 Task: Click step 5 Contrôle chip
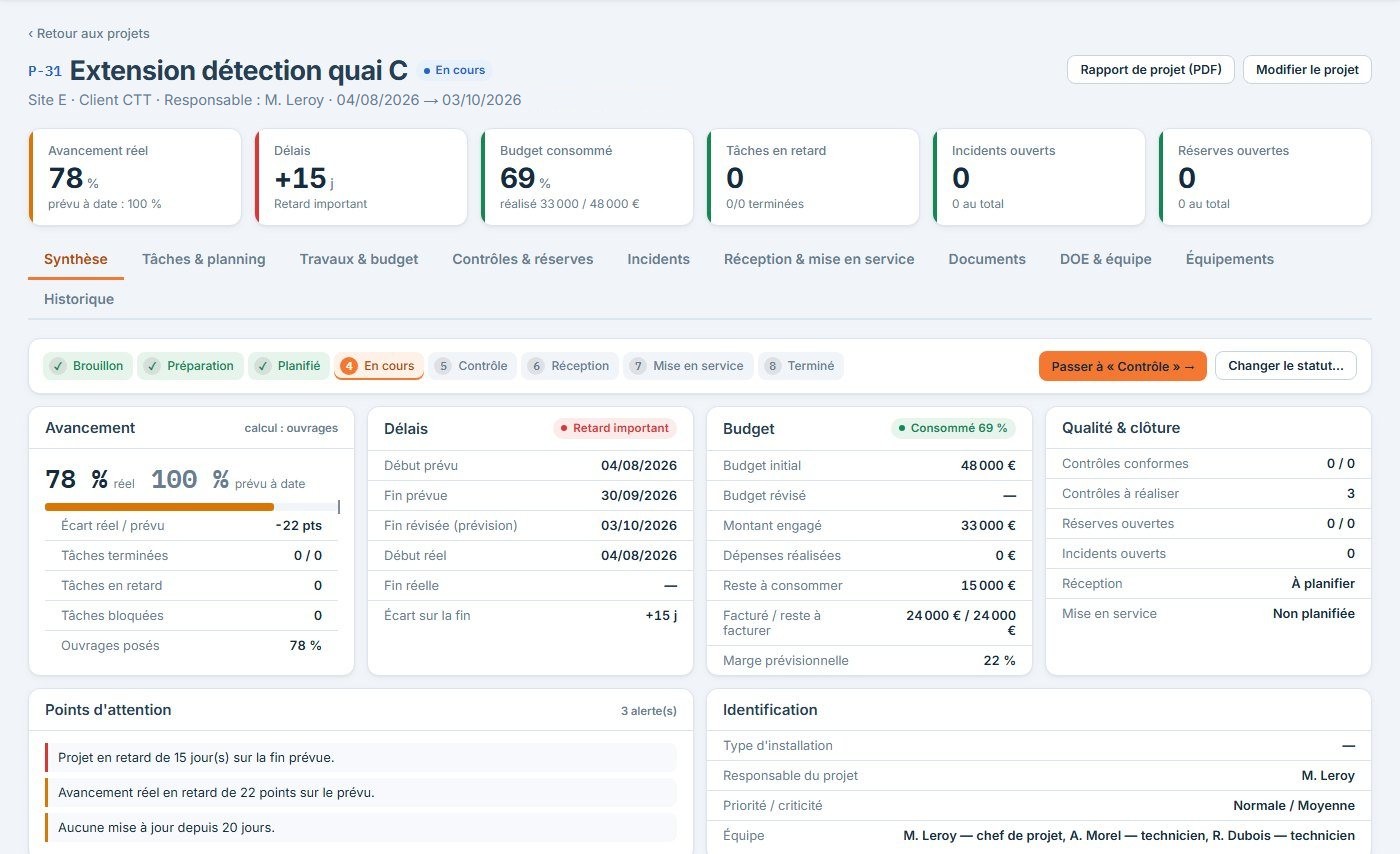tap(473, 366)
